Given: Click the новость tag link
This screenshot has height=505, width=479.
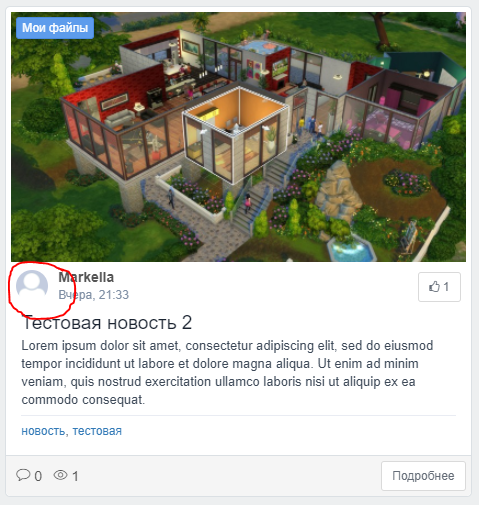Looking at the screenshot, I should coord(43,431).
